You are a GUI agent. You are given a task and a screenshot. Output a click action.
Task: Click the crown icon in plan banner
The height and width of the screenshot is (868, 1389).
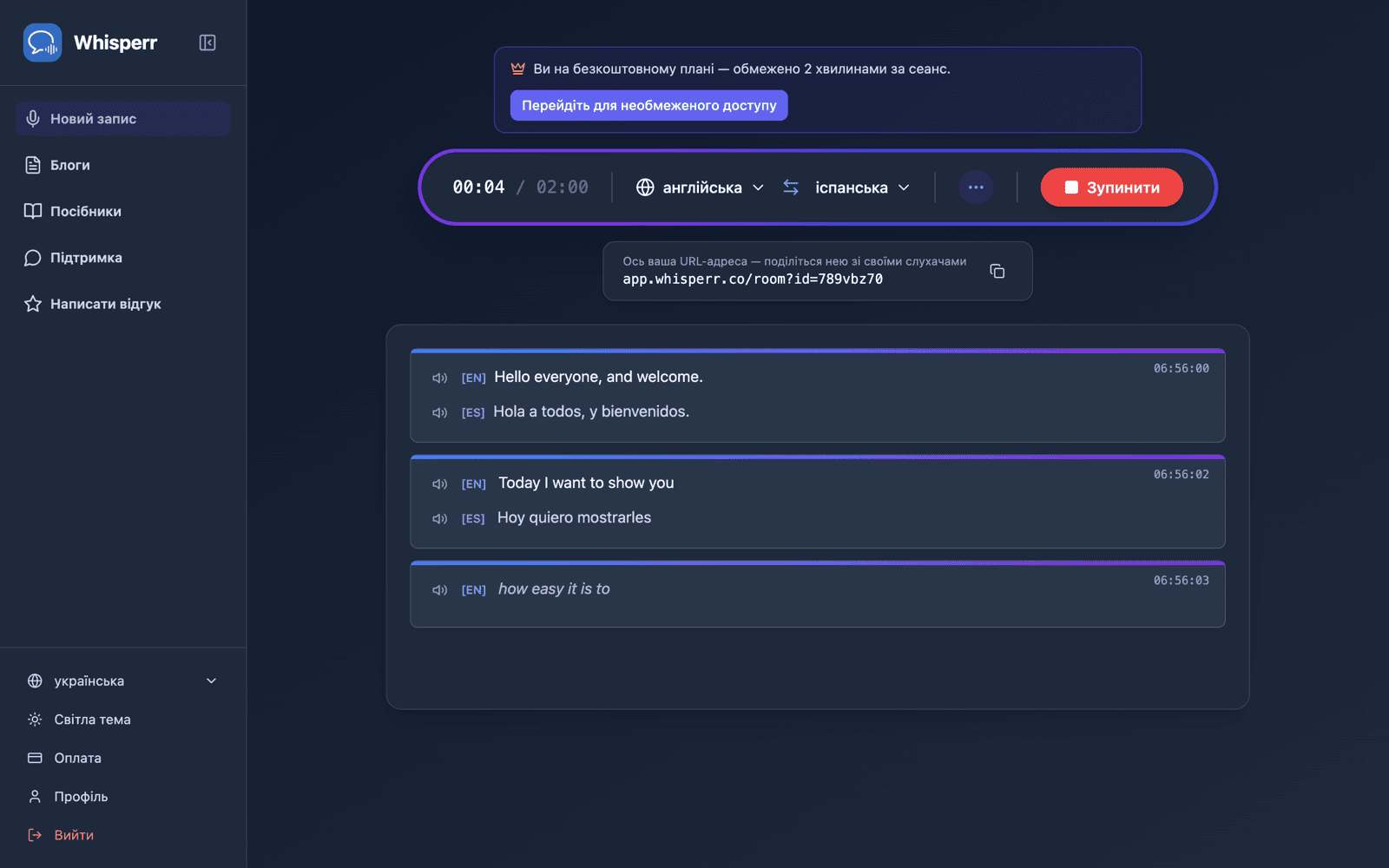518,69
